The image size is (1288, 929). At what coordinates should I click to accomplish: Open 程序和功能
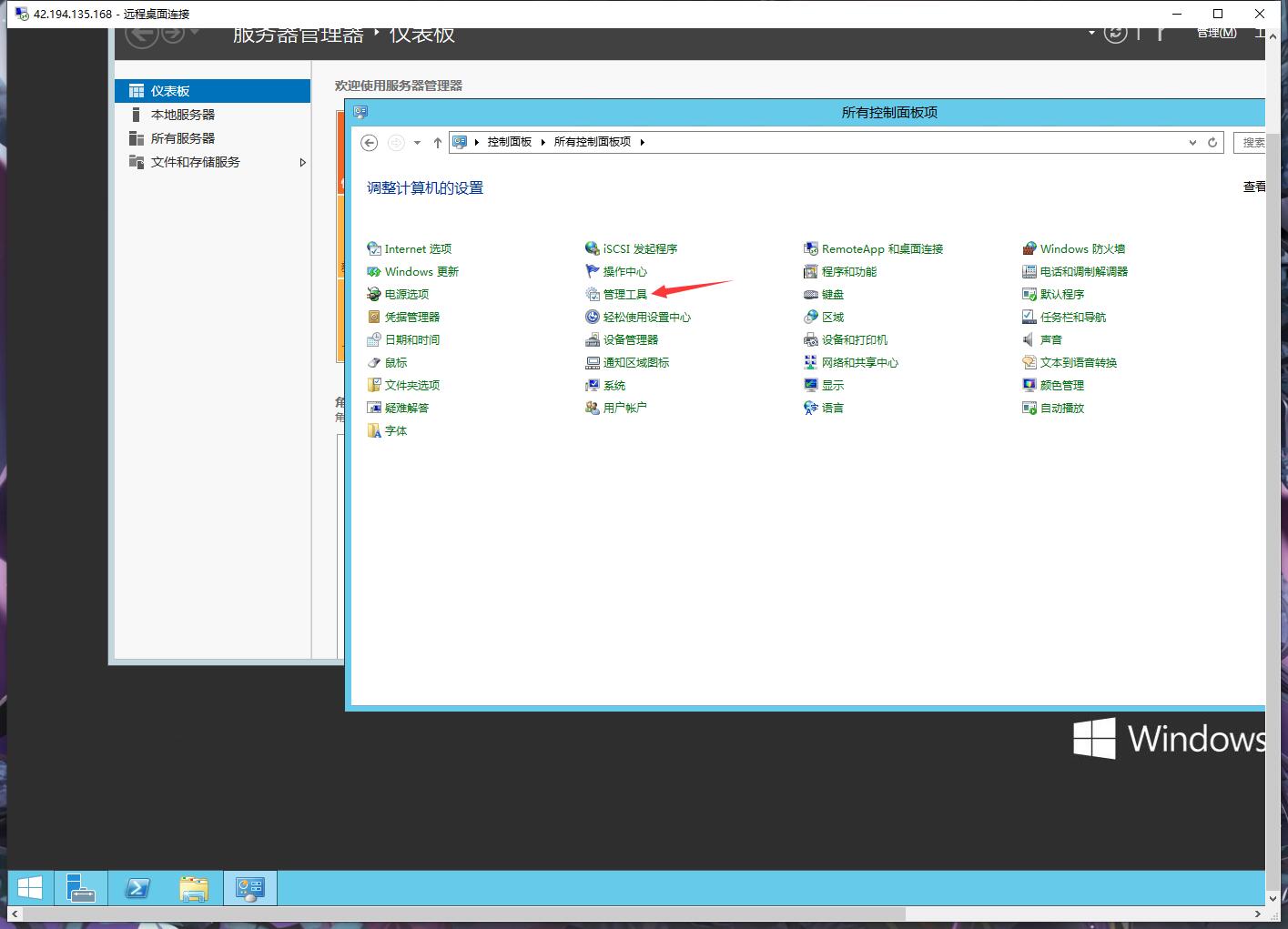coord(849,270)
